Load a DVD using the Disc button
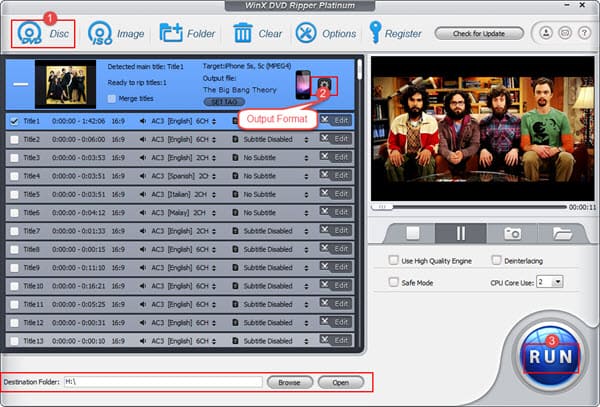This screenshot has width=600, height=407. 43,34
